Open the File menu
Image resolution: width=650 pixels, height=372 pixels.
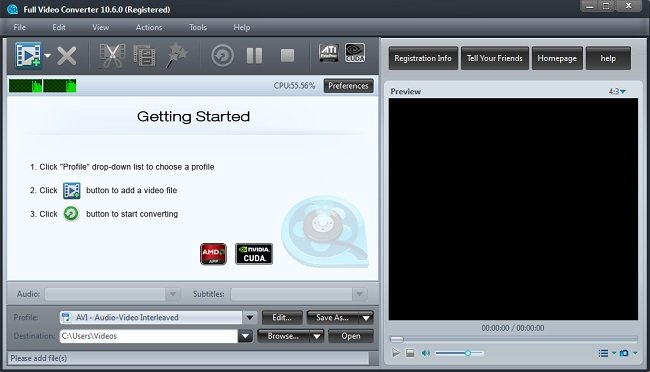[19, 27]
